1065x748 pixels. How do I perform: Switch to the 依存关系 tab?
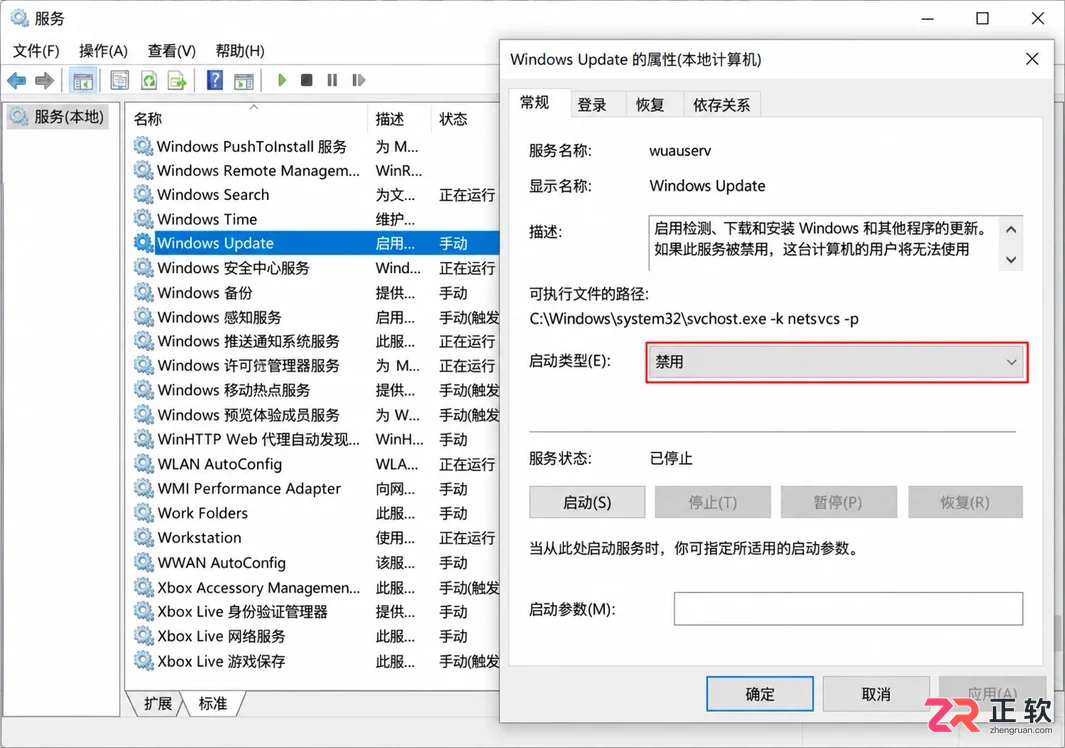(721, 105)
